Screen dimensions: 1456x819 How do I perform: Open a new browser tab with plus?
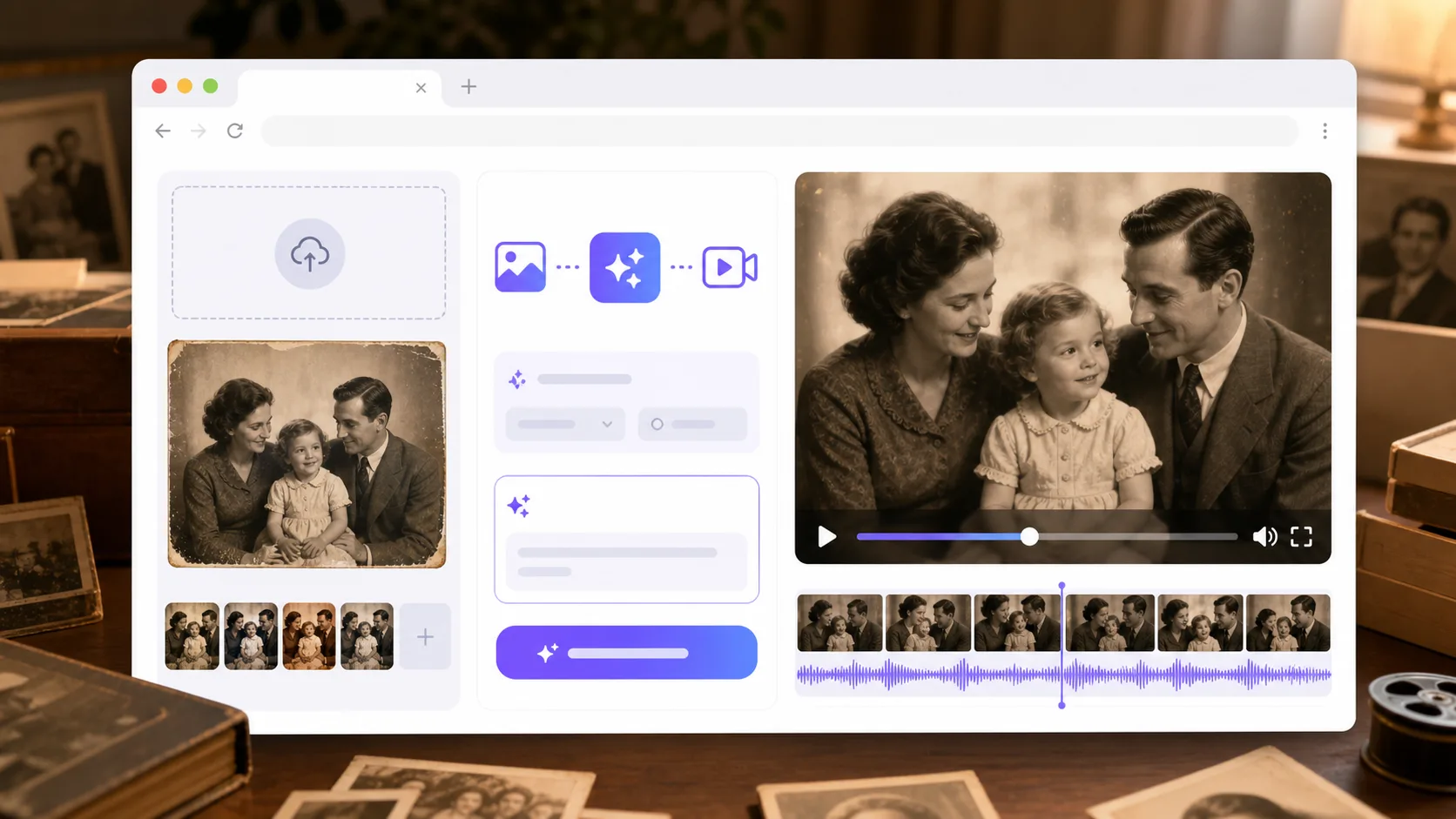click(468, 86)
